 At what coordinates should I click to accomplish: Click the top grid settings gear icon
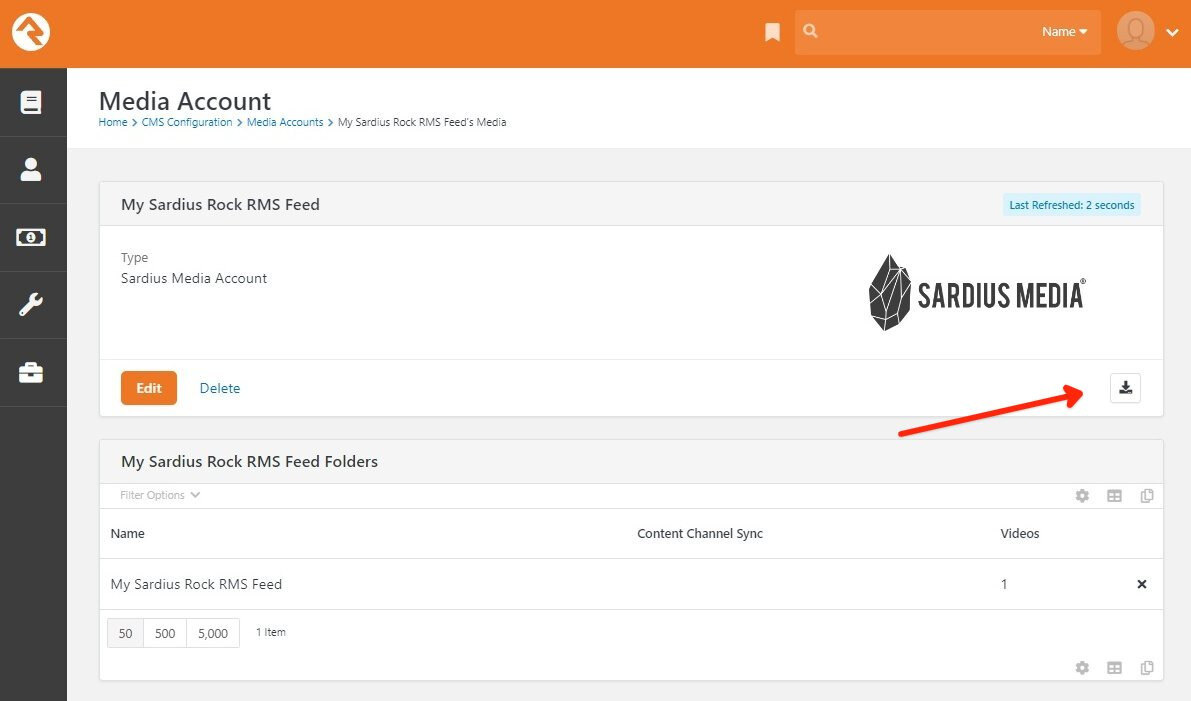[1082, 496]
